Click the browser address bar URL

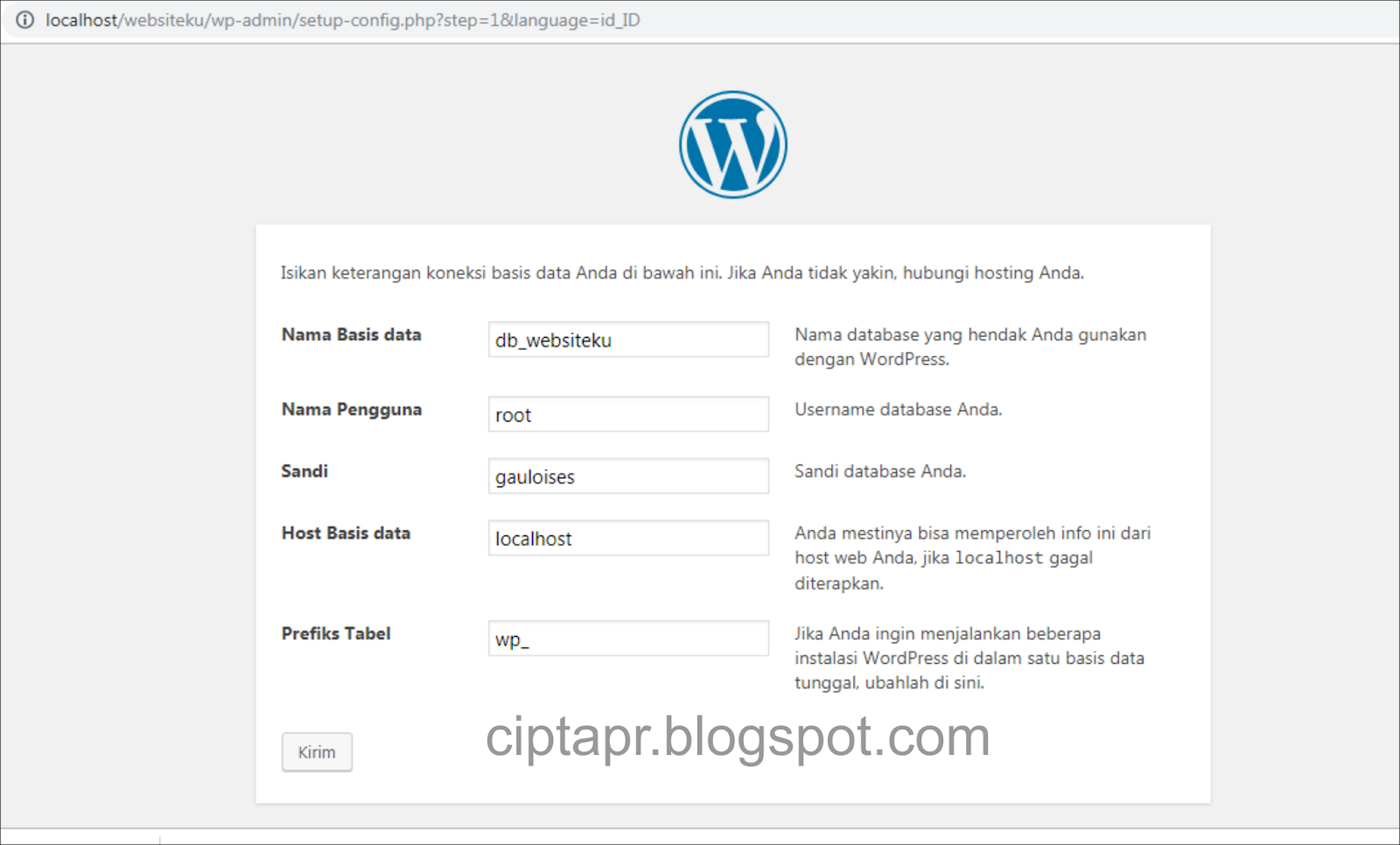point(341,19)
